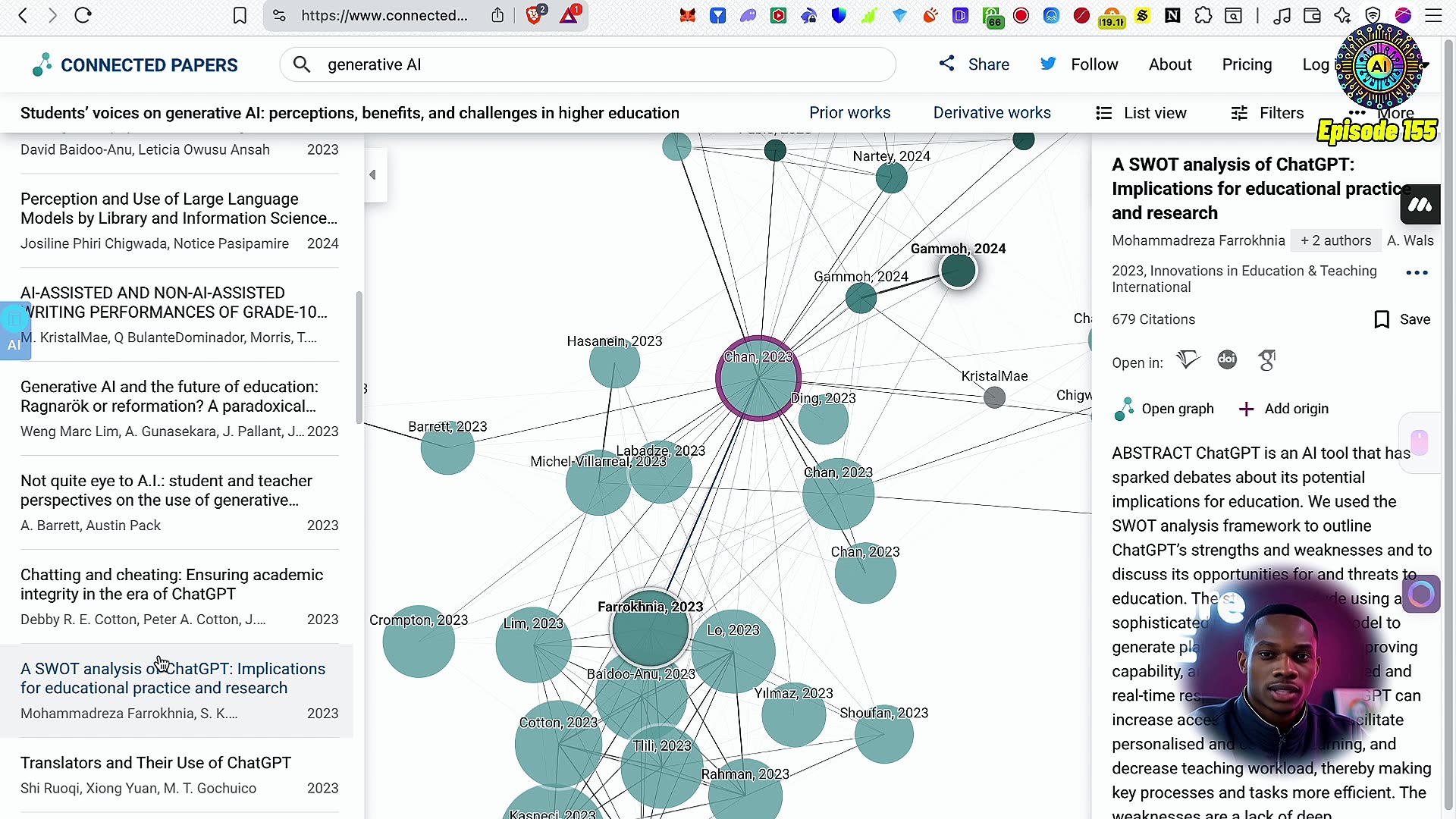Open the paper in Google Scholar
The width and height of the screenshot is (1456, 819).
point(1266,359)
